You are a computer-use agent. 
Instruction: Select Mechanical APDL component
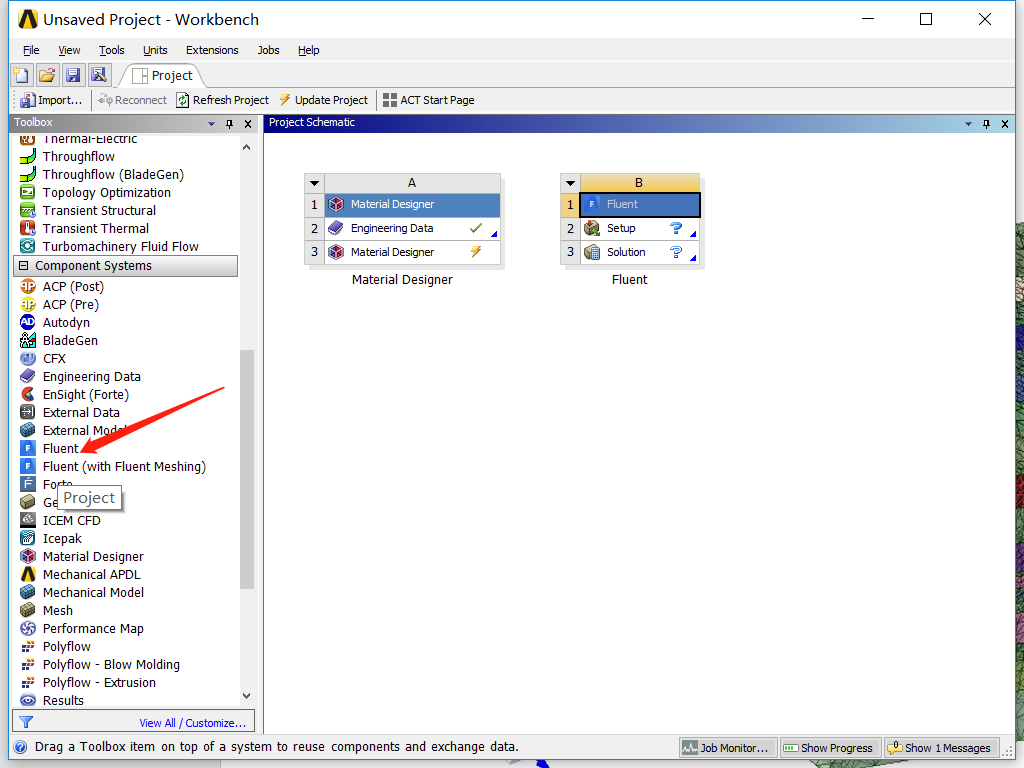click(x=91, y=575)
